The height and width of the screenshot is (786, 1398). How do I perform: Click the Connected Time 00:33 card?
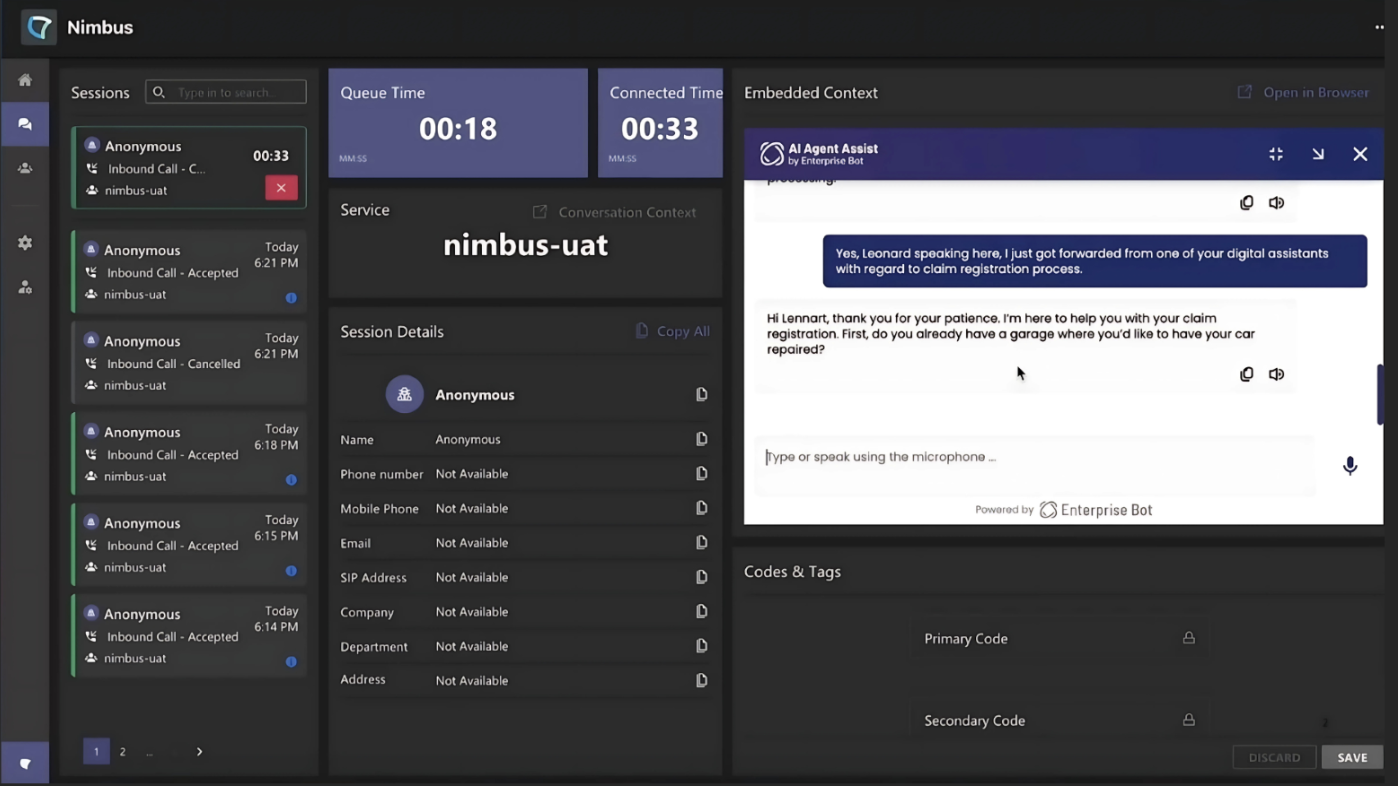660,123
